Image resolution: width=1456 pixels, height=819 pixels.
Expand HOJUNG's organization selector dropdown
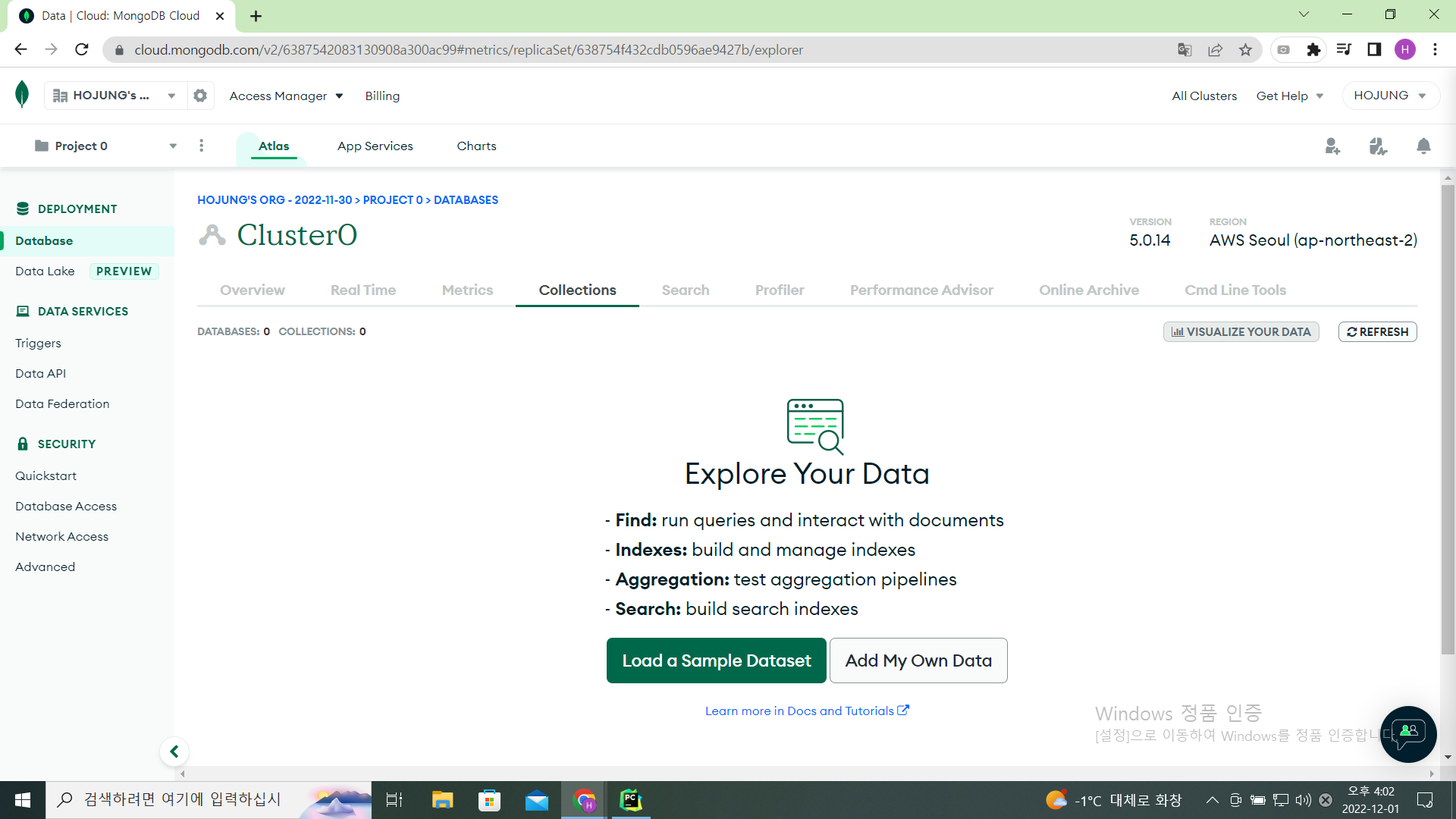[x=115, y=96]
